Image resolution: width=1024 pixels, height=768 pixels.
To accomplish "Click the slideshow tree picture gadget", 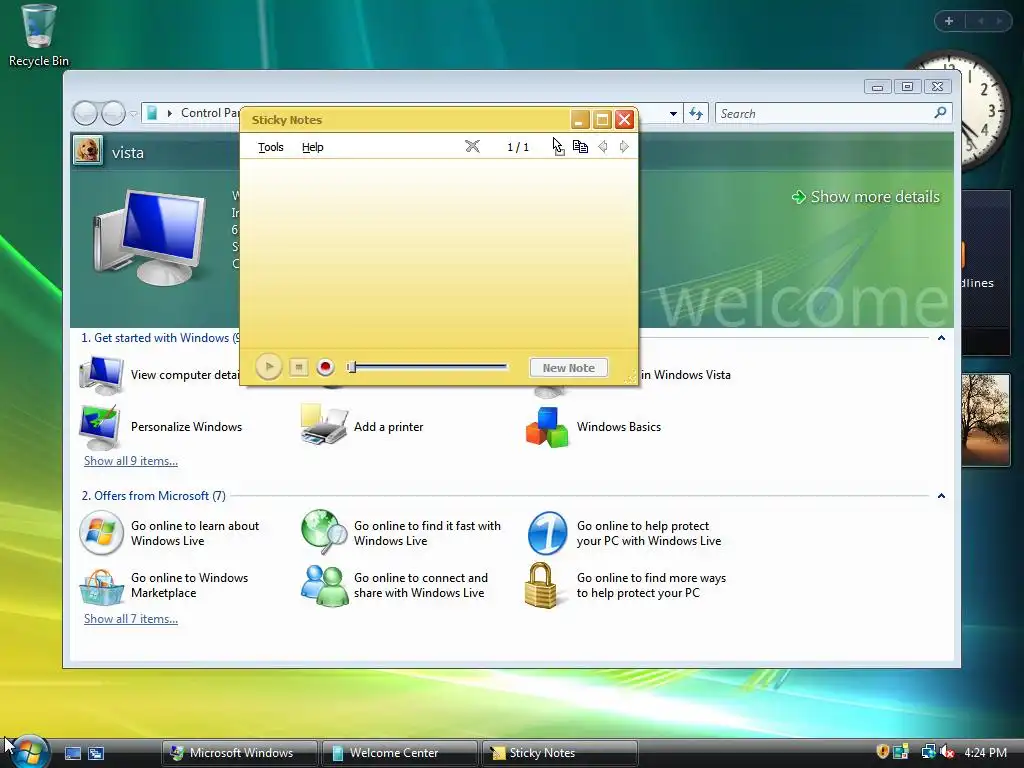I will [x=985, y=419].
